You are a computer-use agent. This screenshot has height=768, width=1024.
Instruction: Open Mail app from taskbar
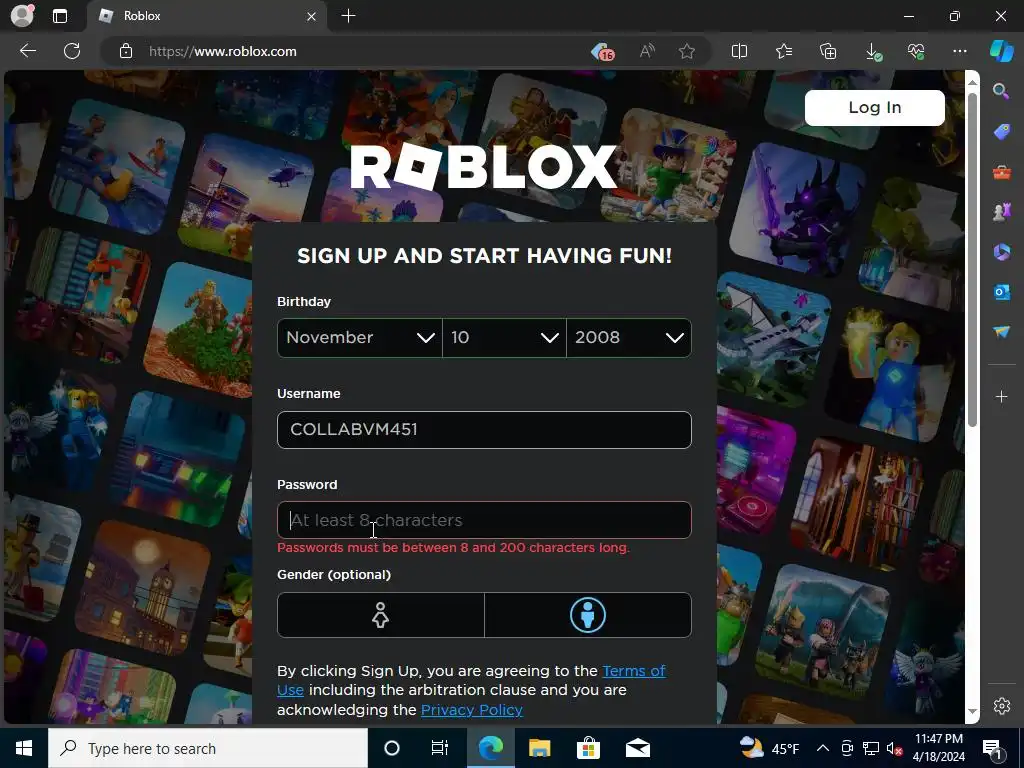[637, 748]
